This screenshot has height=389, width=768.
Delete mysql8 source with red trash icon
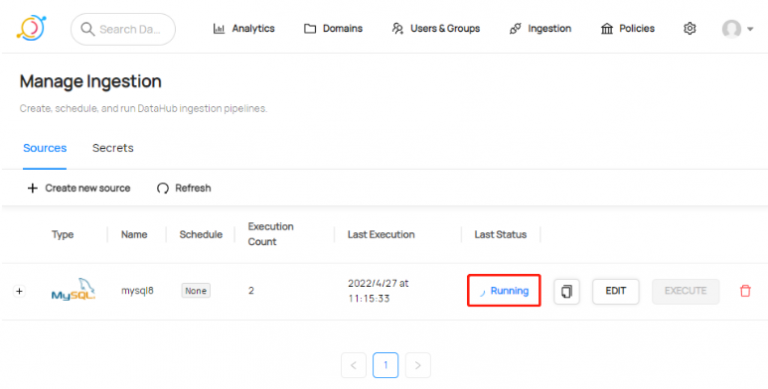tap(745, 291)
